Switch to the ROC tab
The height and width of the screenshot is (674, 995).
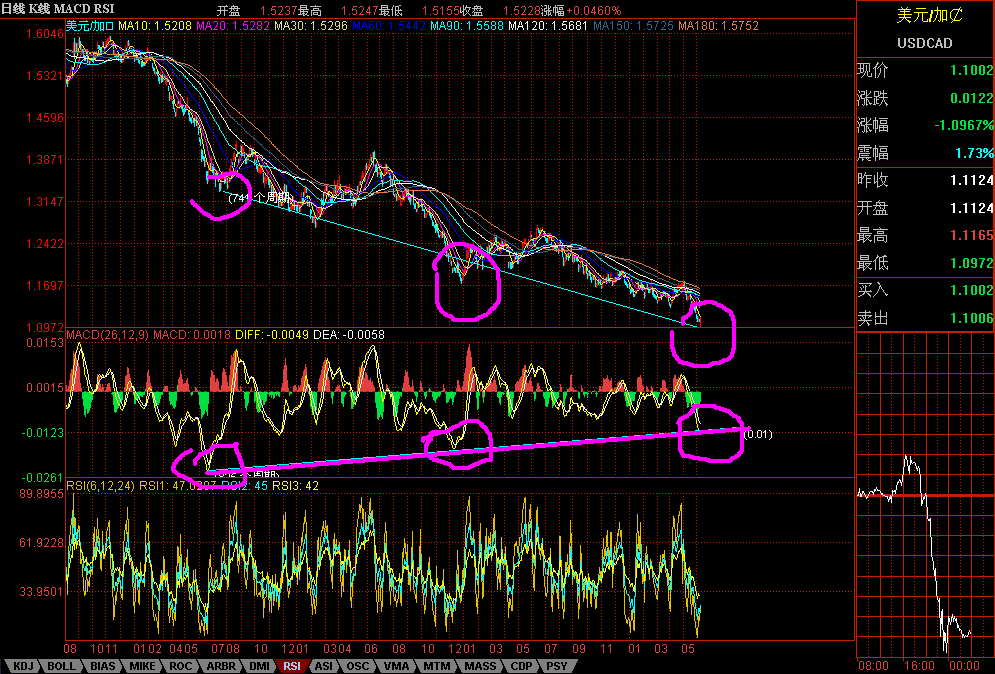(180, 665)
